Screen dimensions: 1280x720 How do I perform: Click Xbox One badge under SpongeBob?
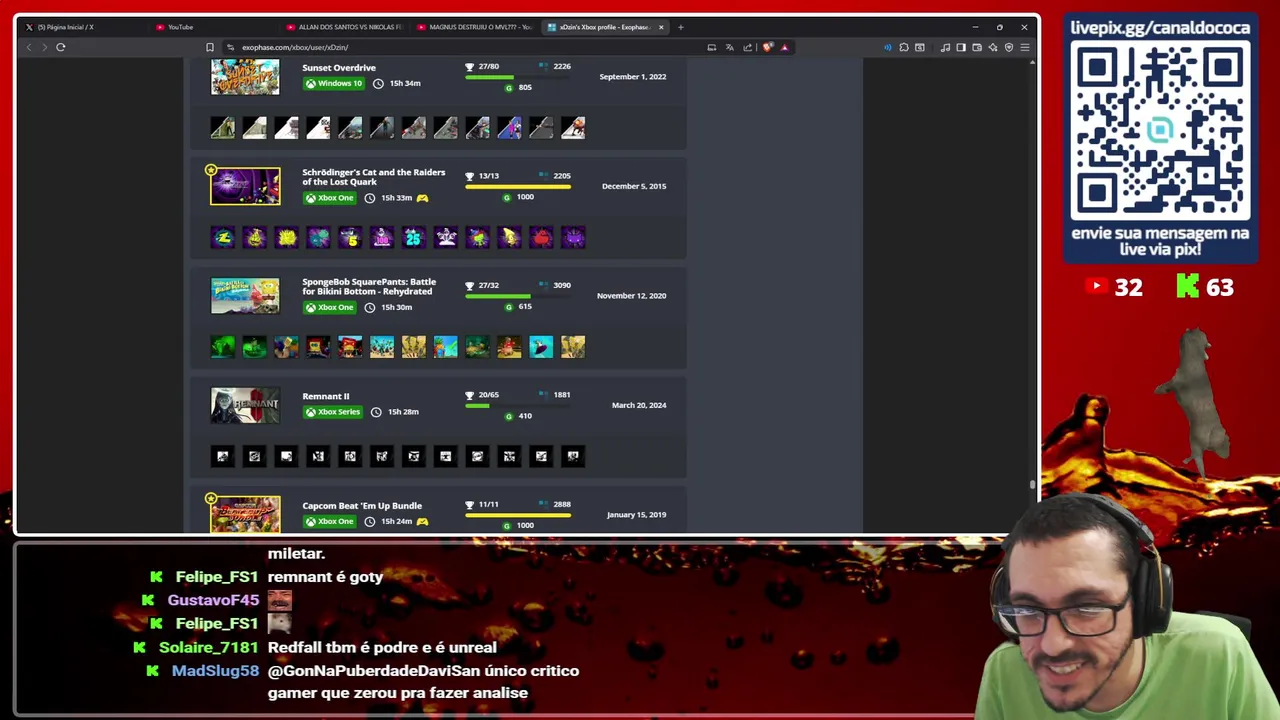[330, 307]
